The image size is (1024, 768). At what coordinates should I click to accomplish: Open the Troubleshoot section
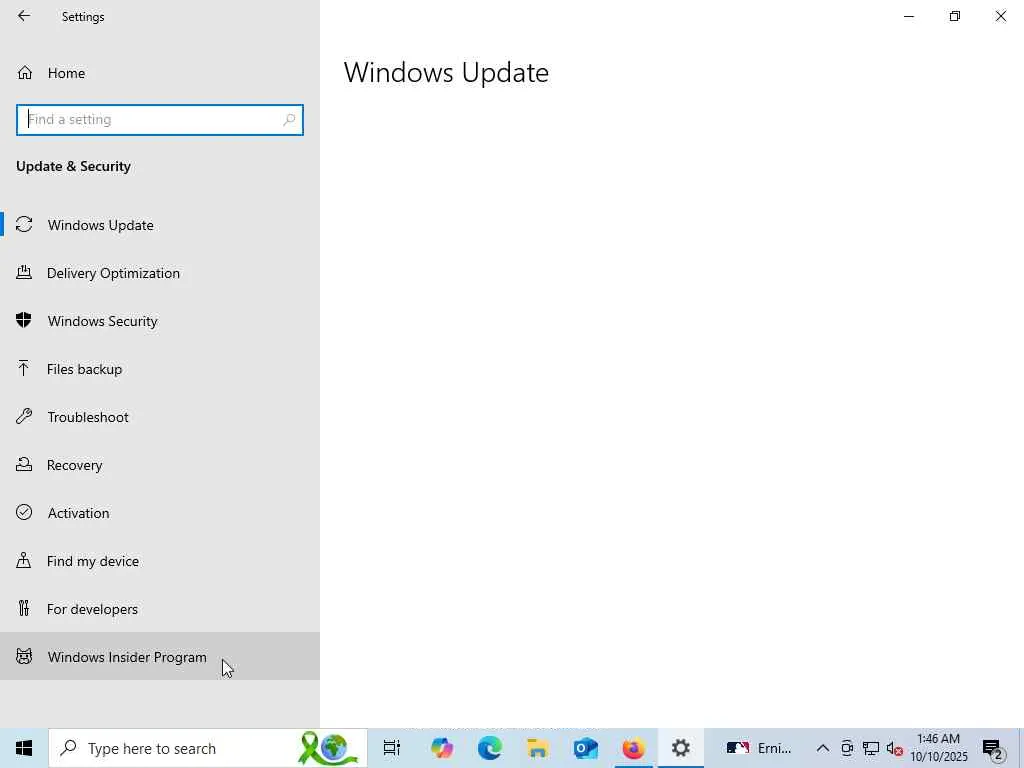point(160,417)
